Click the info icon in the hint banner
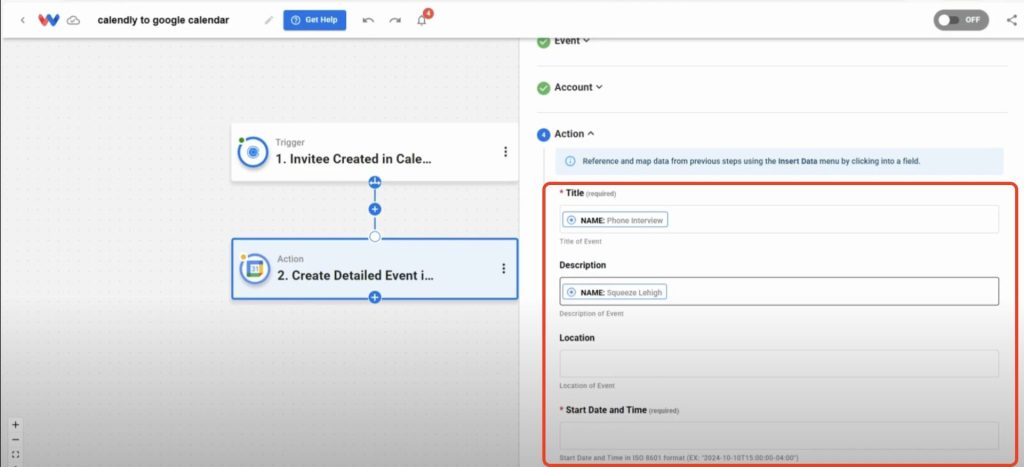This screenshot has width=1024, height=467. [570, 161]
